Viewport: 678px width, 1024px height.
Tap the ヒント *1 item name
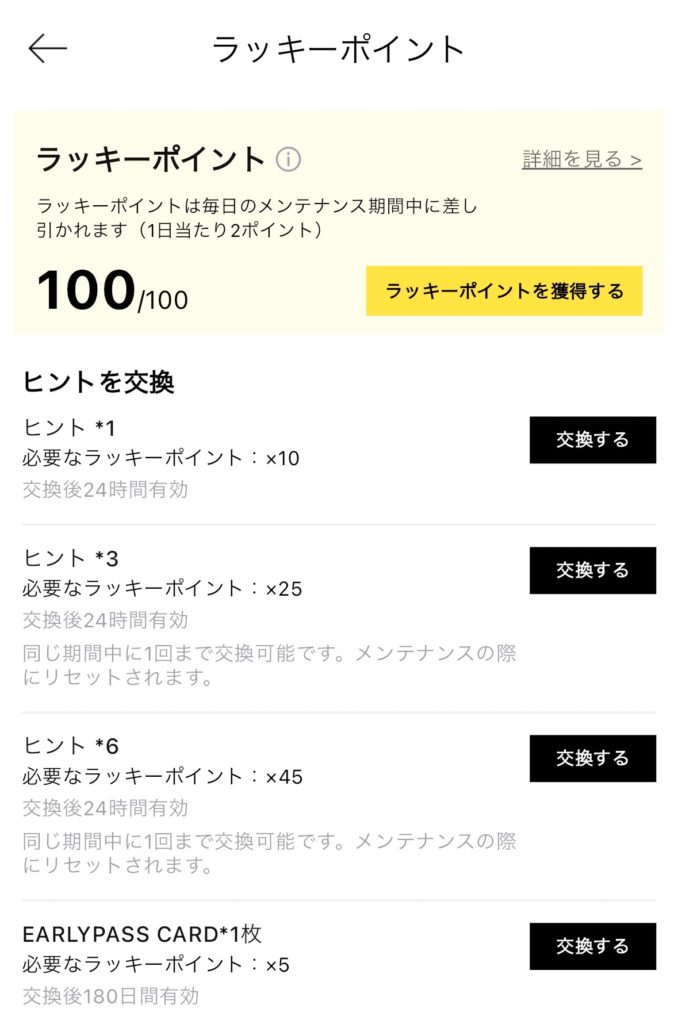click(69, 428)
